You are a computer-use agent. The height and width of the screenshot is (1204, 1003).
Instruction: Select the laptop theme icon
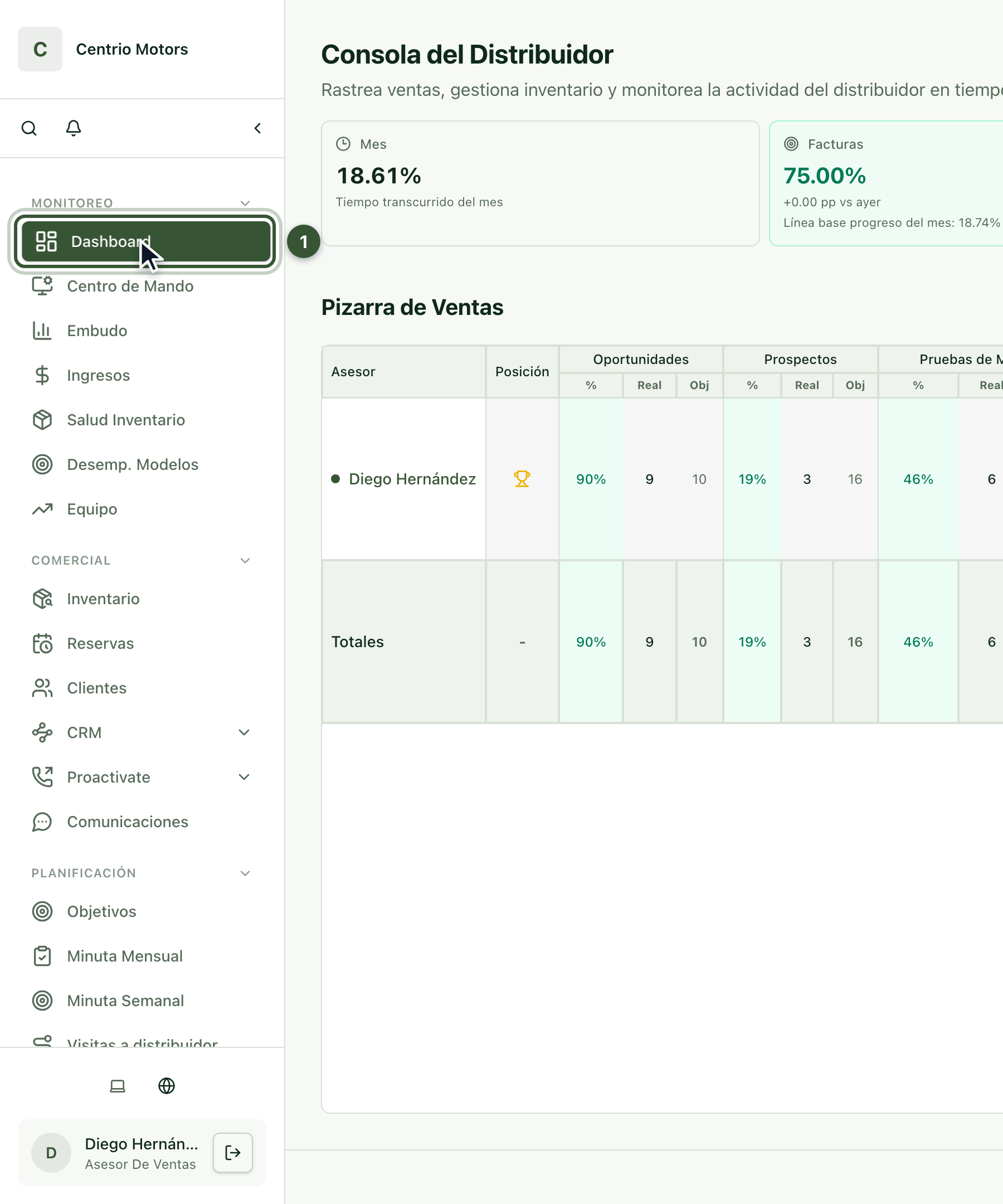118,1086
